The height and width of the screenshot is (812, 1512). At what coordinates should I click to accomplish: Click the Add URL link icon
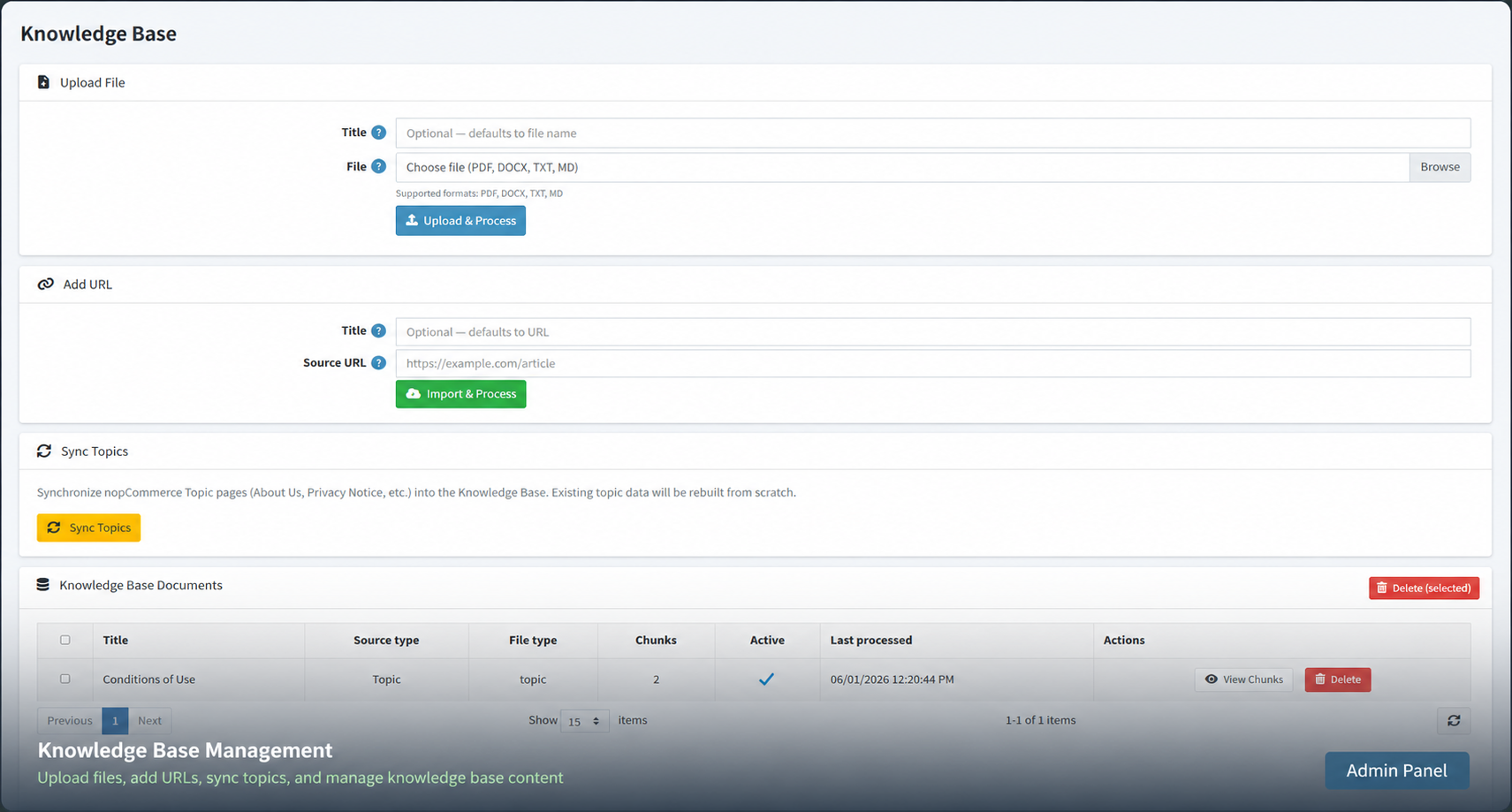45,285
